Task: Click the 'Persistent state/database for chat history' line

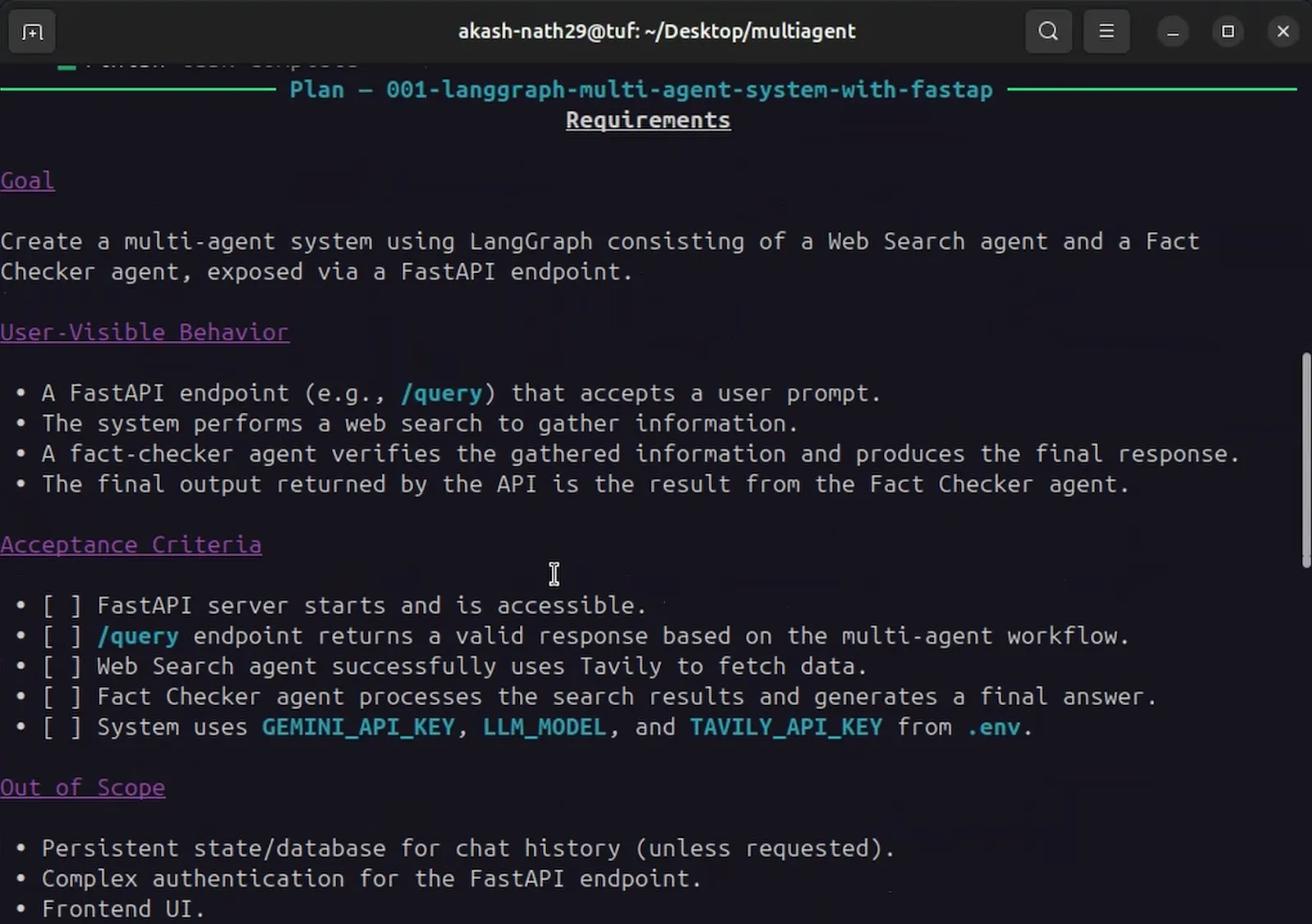Action: pyautogui.click(x=468, y=848)
